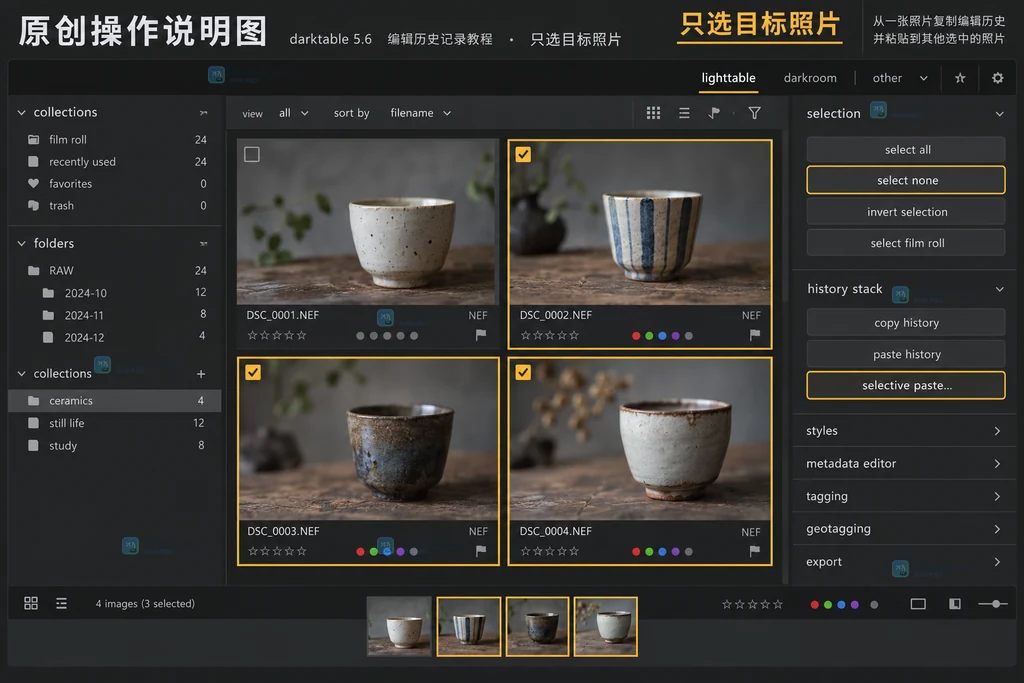Collapse the selection panel

[x=999, y=114]
